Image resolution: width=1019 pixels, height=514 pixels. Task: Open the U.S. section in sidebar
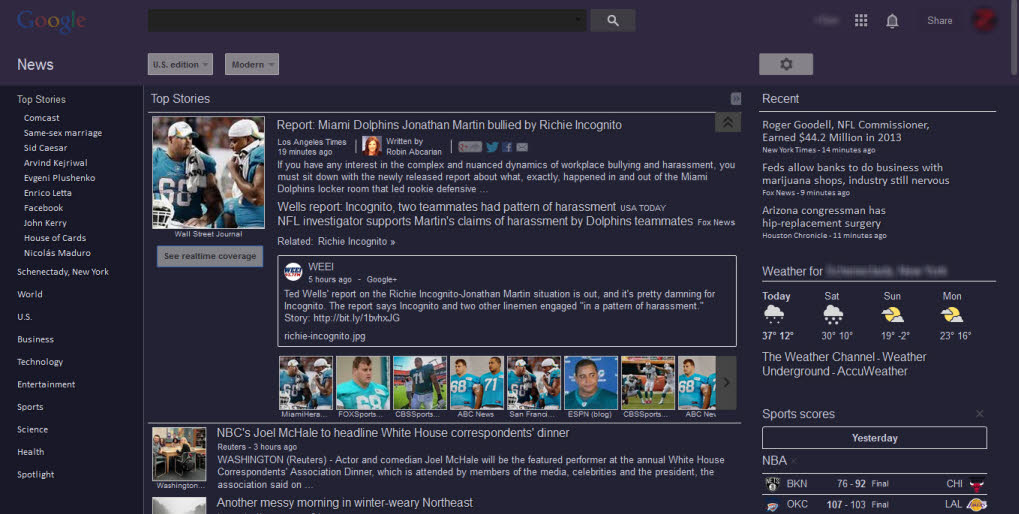pos(24,317)
